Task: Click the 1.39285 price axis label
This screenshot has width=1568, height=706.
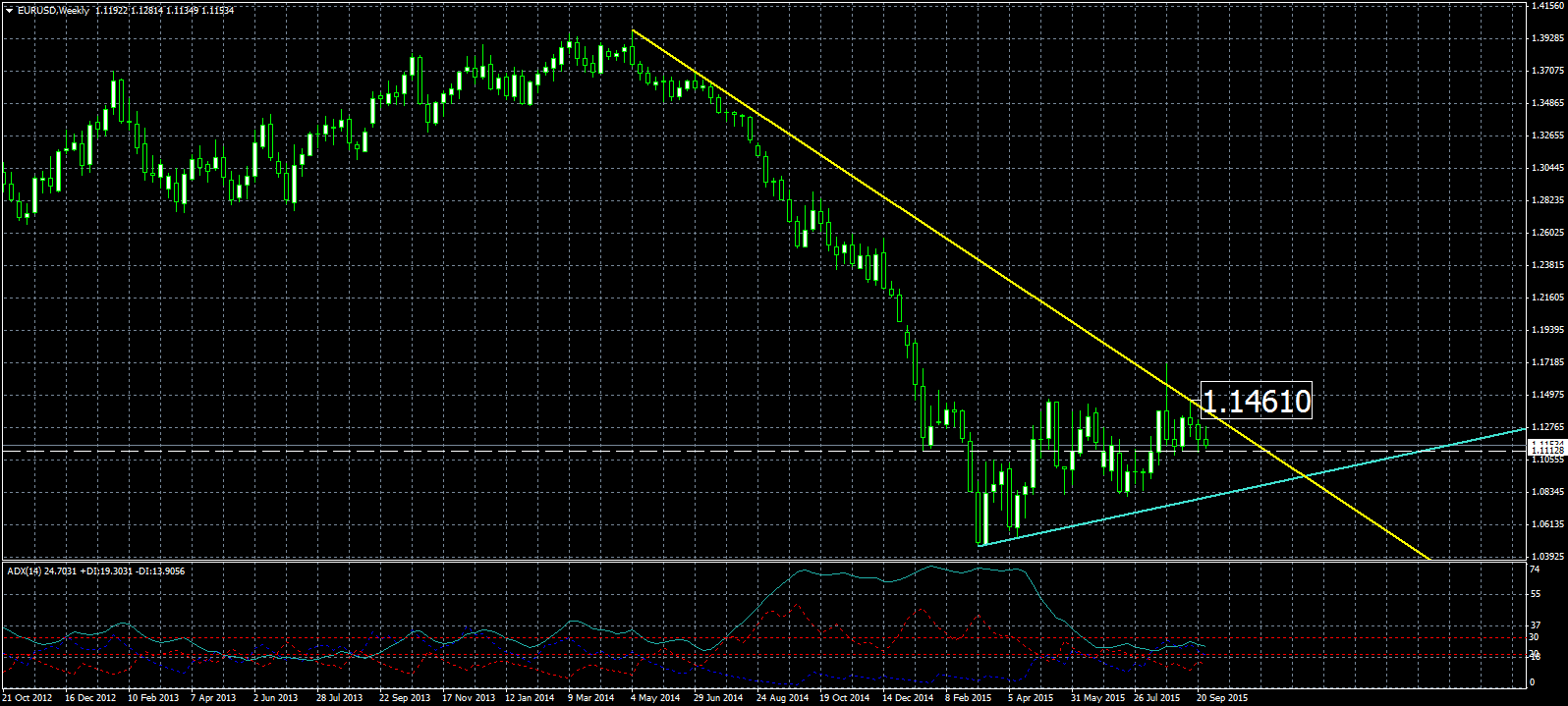Action: [1547, 38]
